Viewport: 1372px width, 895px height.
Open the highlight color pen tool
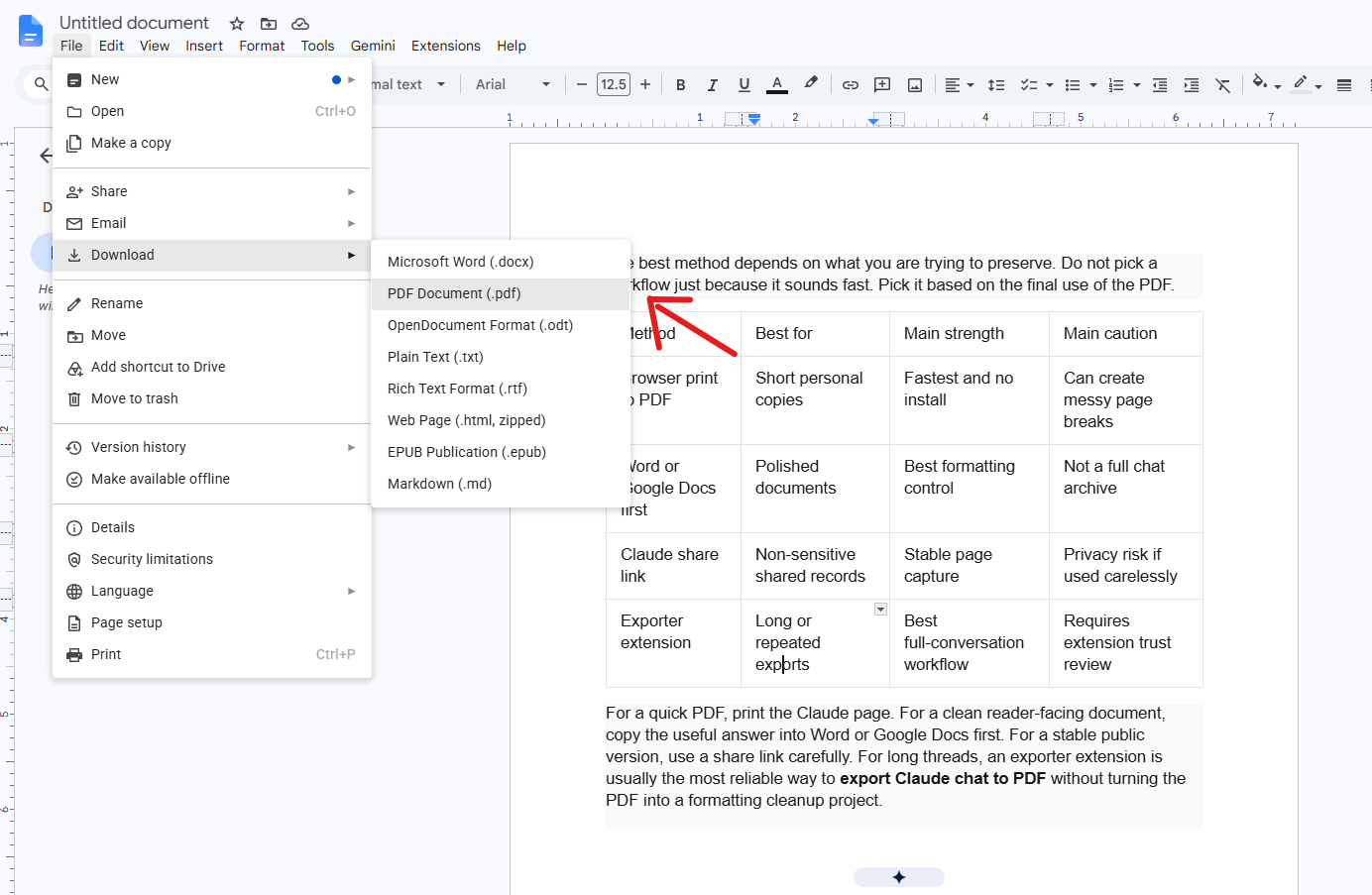(x=811, y=84)
